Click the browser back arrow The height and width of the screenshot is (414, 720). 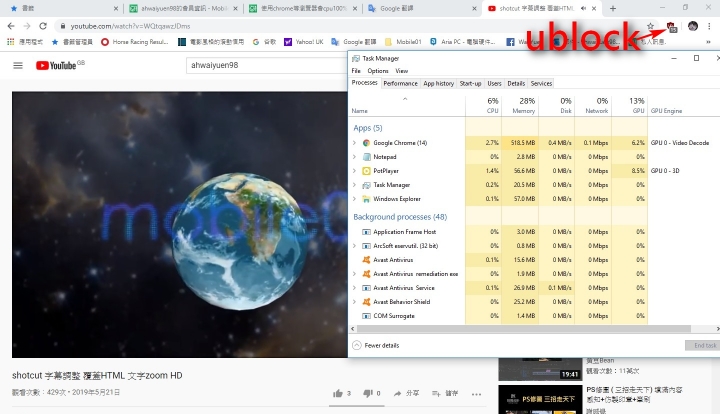point(11,26)
